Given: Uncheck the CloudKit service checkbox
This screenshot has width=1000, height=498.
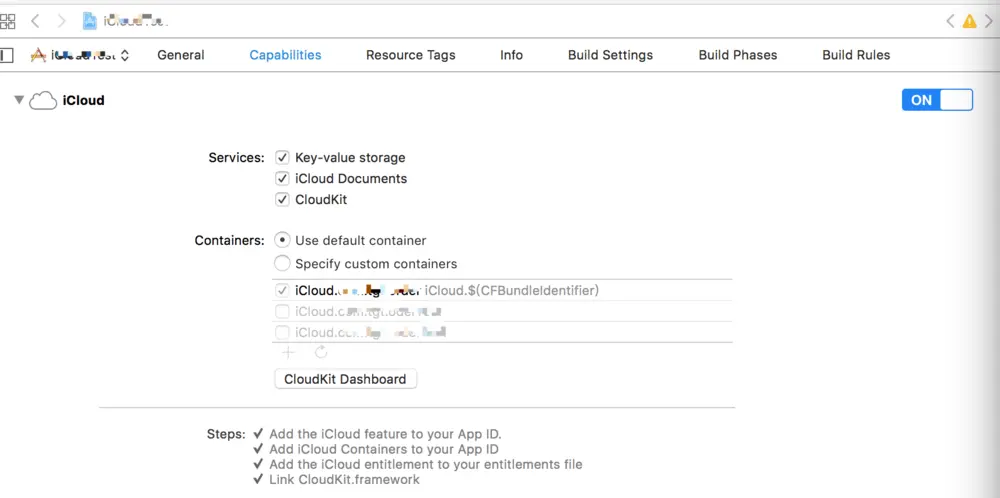Looking at the screenshot, I should [282, 200].
